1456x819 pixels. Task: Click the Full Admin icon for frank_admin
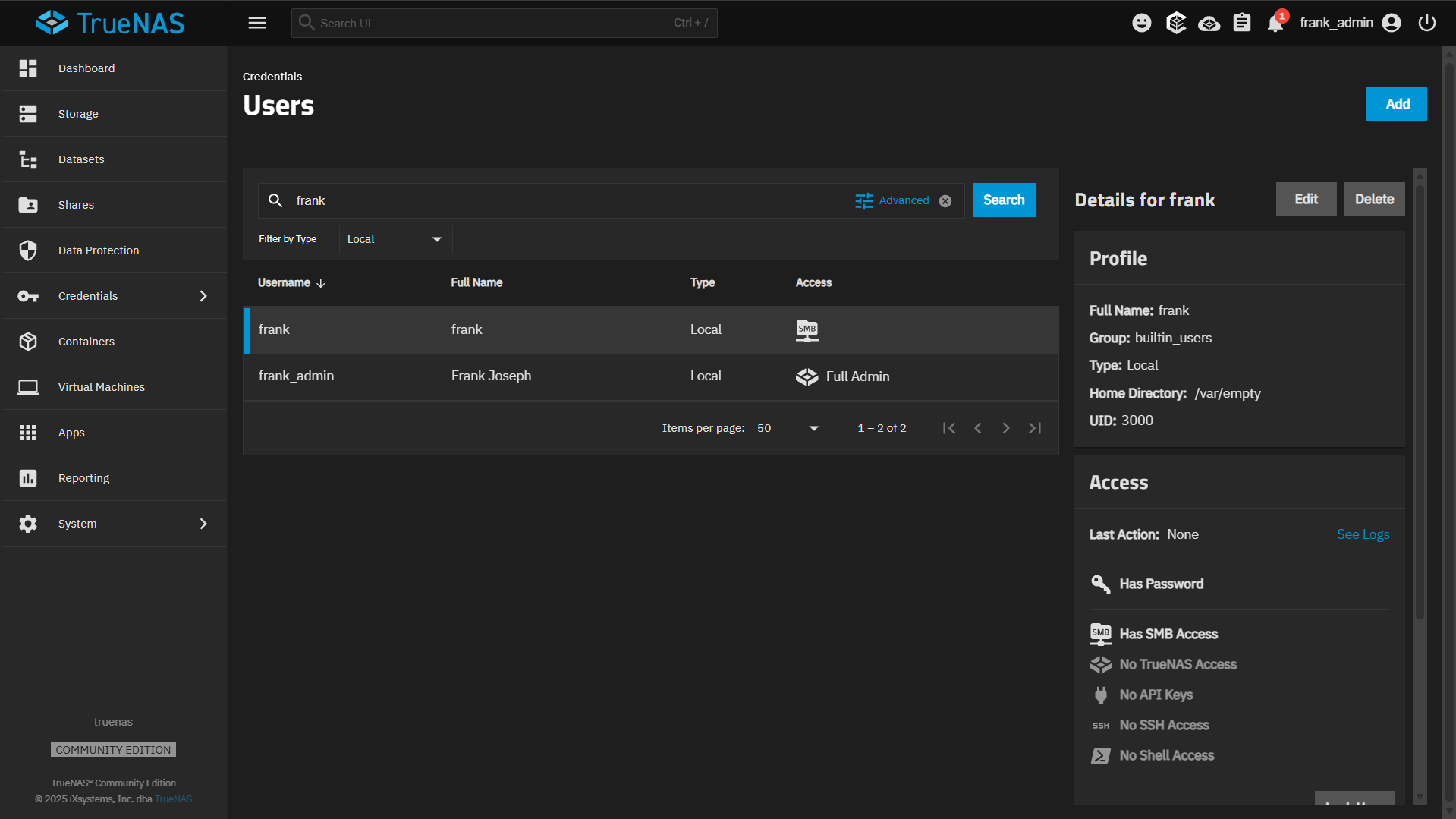[x=807, y=376]
